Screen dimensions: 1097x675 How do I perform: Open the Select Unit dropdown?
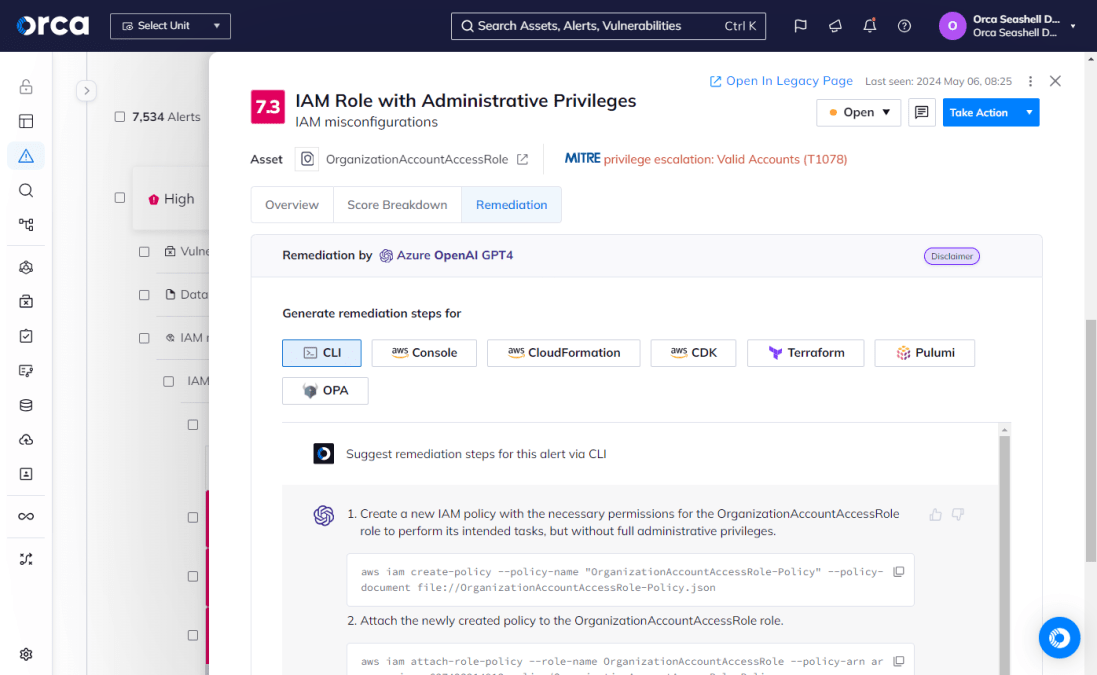pos(170,26)
